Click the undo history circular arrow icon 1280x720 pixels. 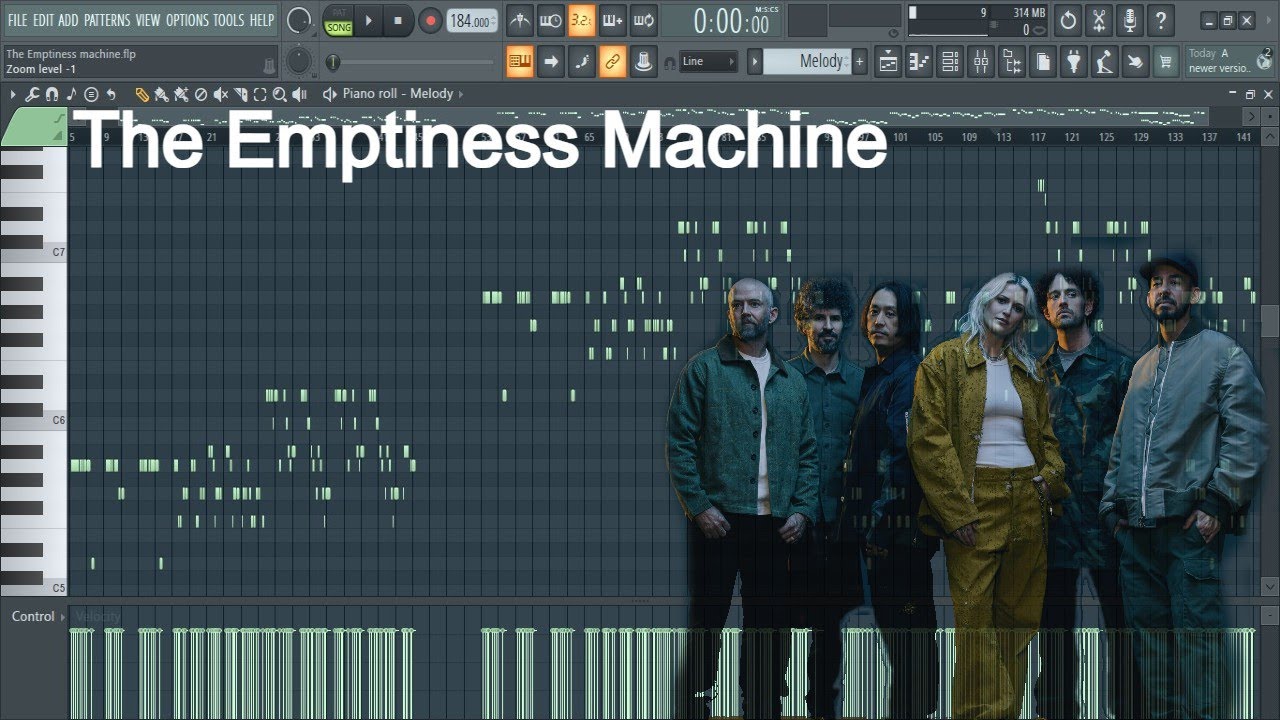[1068, 20]
